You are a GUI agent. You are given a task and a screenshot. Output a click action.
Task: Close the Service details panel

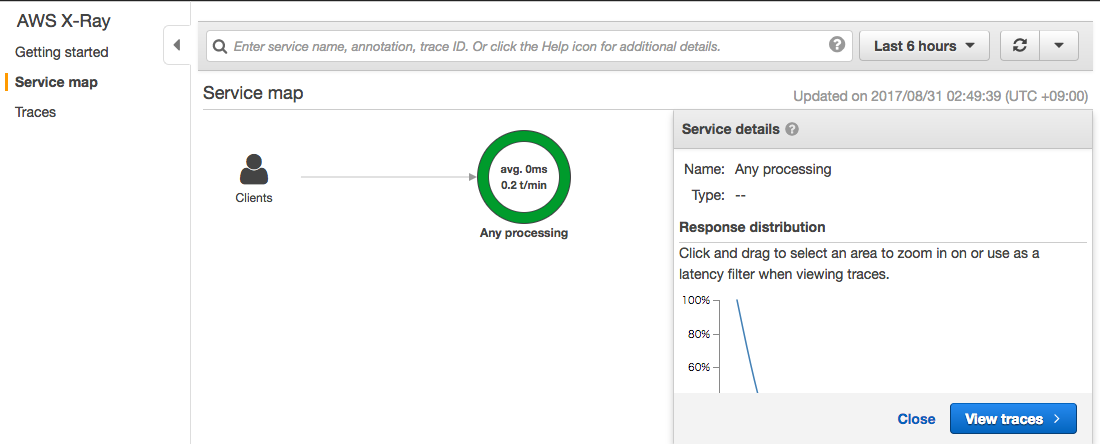coord(916,419)
